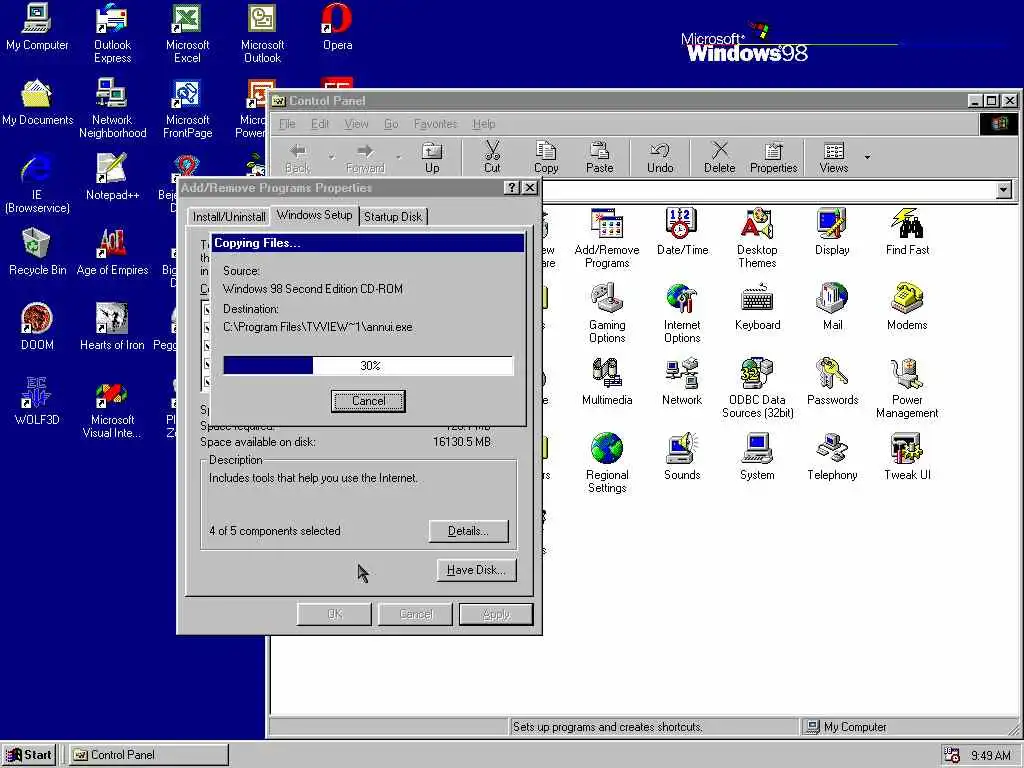The height and width of the screenshot is (768, 1024).
Task: Open ODBC Data Sources (32bit) icon
Action: coord(757,388)
